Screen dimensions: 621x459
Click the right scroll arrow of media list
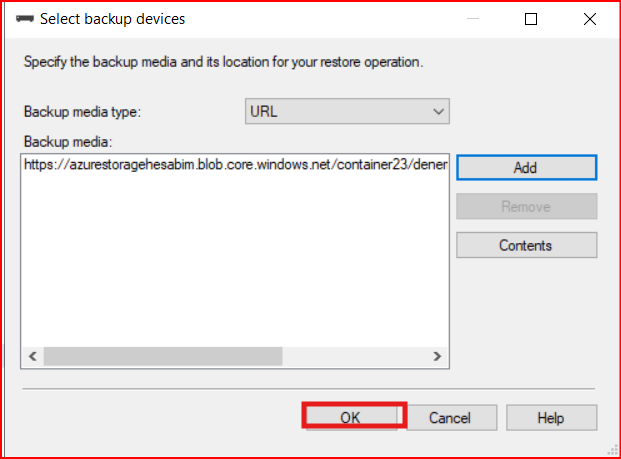(436, 356)
